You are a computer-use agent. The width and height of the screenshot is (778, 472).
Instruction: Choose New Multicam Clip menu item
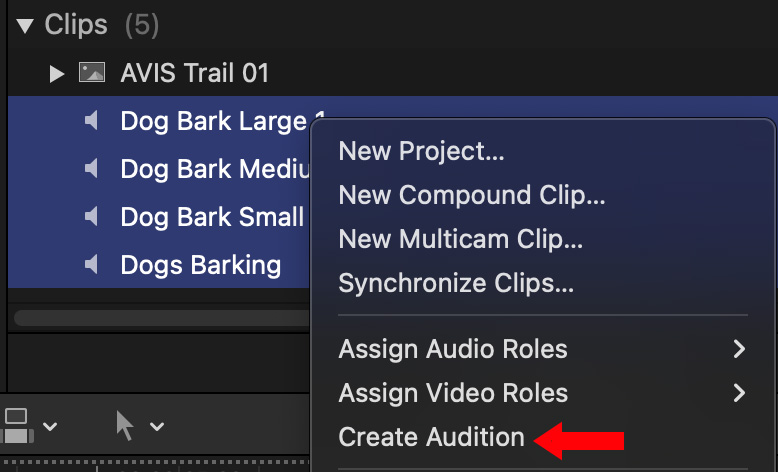point(461,239)
